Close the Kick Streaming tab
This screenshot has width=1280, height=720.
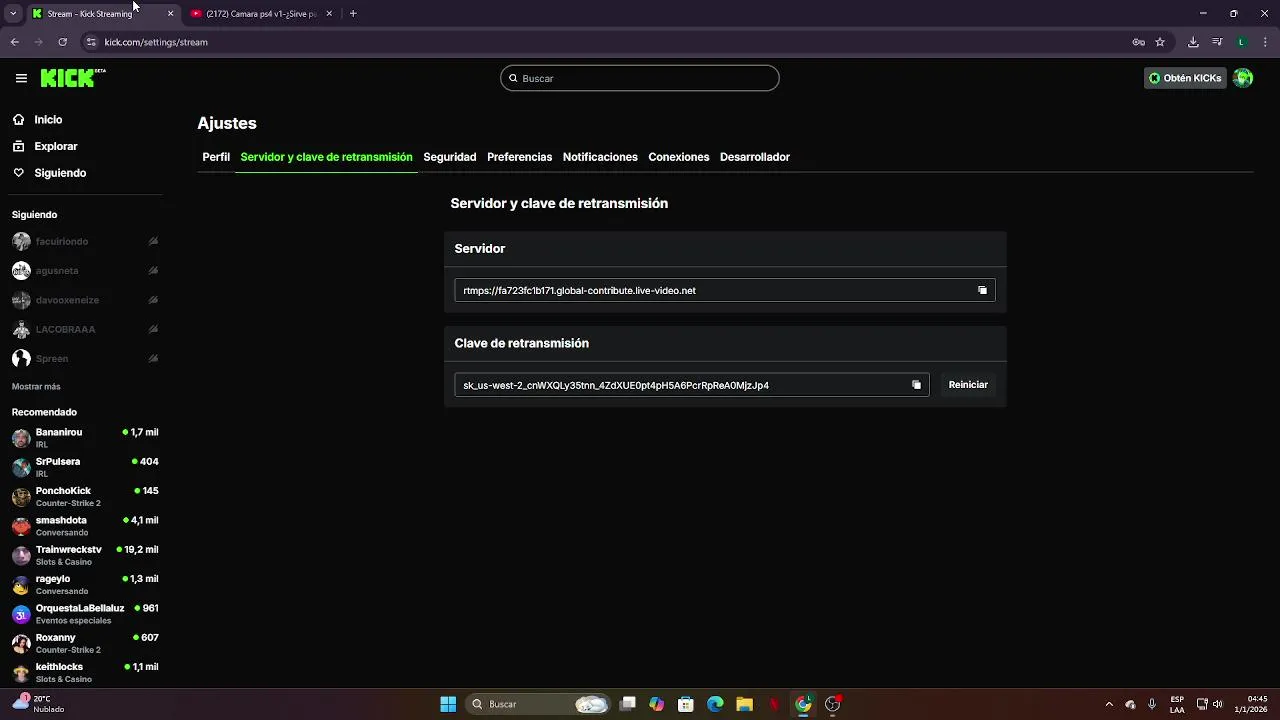click(x=170, y=13)
